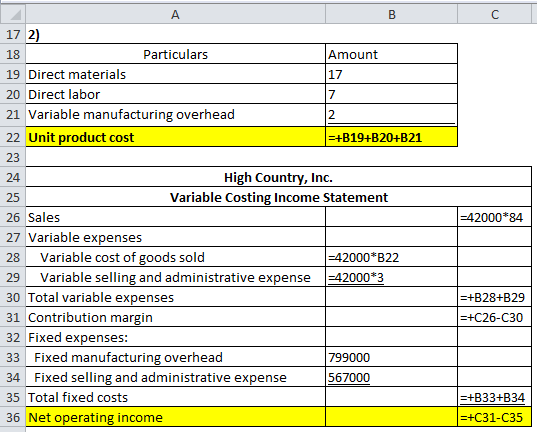
Task: Select column B header
Action: [391, 14]
